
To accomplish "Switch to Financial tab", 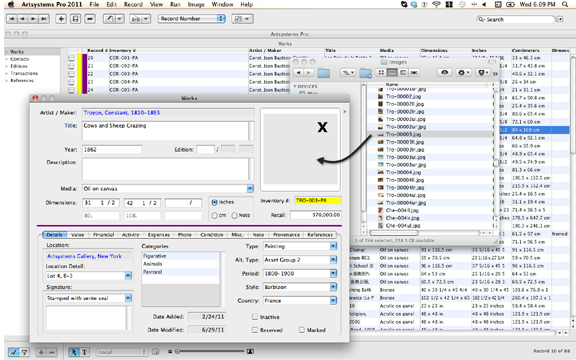I will click(103, 235).
